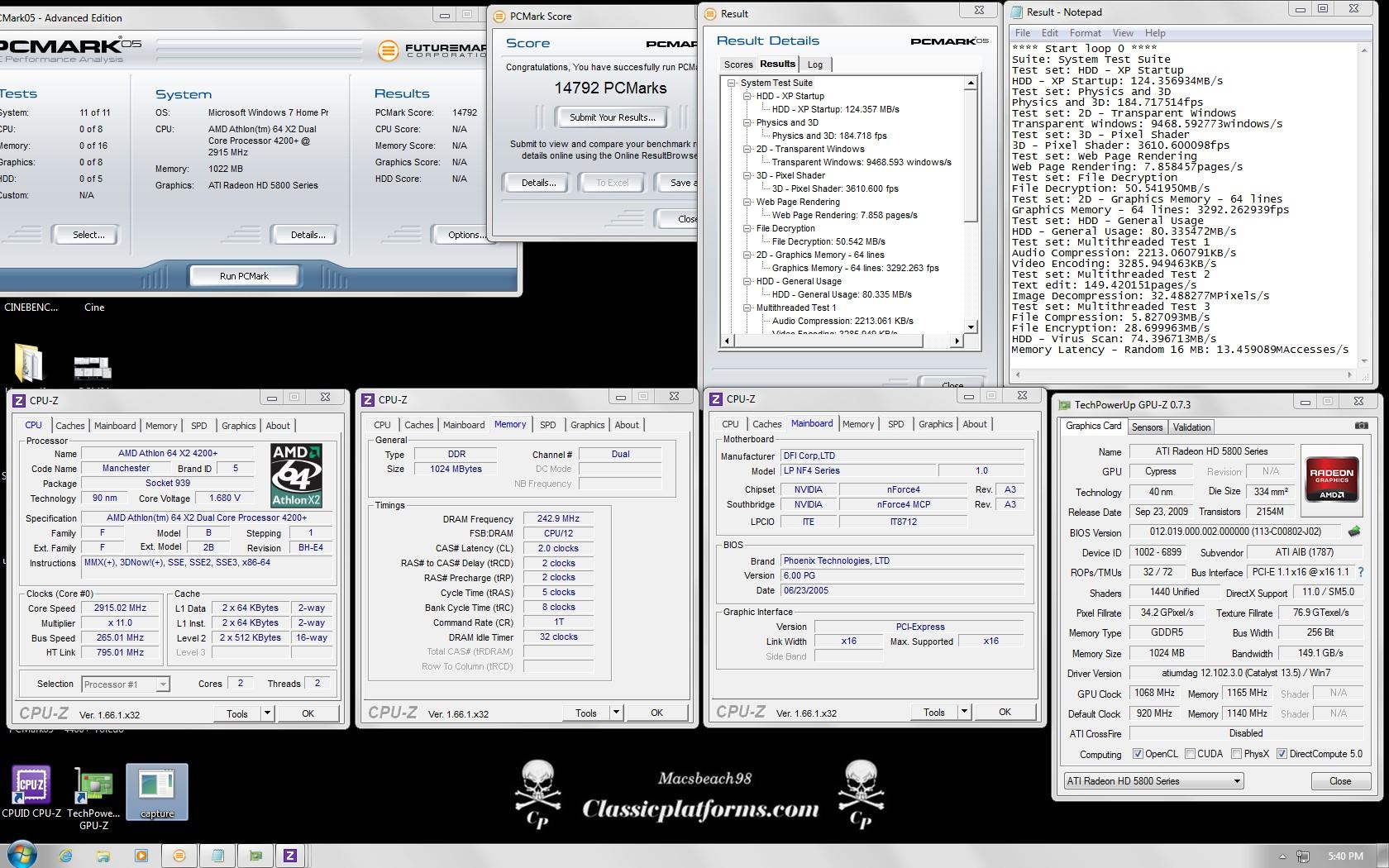Toggle the DirectCompute 5.0 checkbox
This screenshot has height=868, width=1389.
coord(1282,754)
